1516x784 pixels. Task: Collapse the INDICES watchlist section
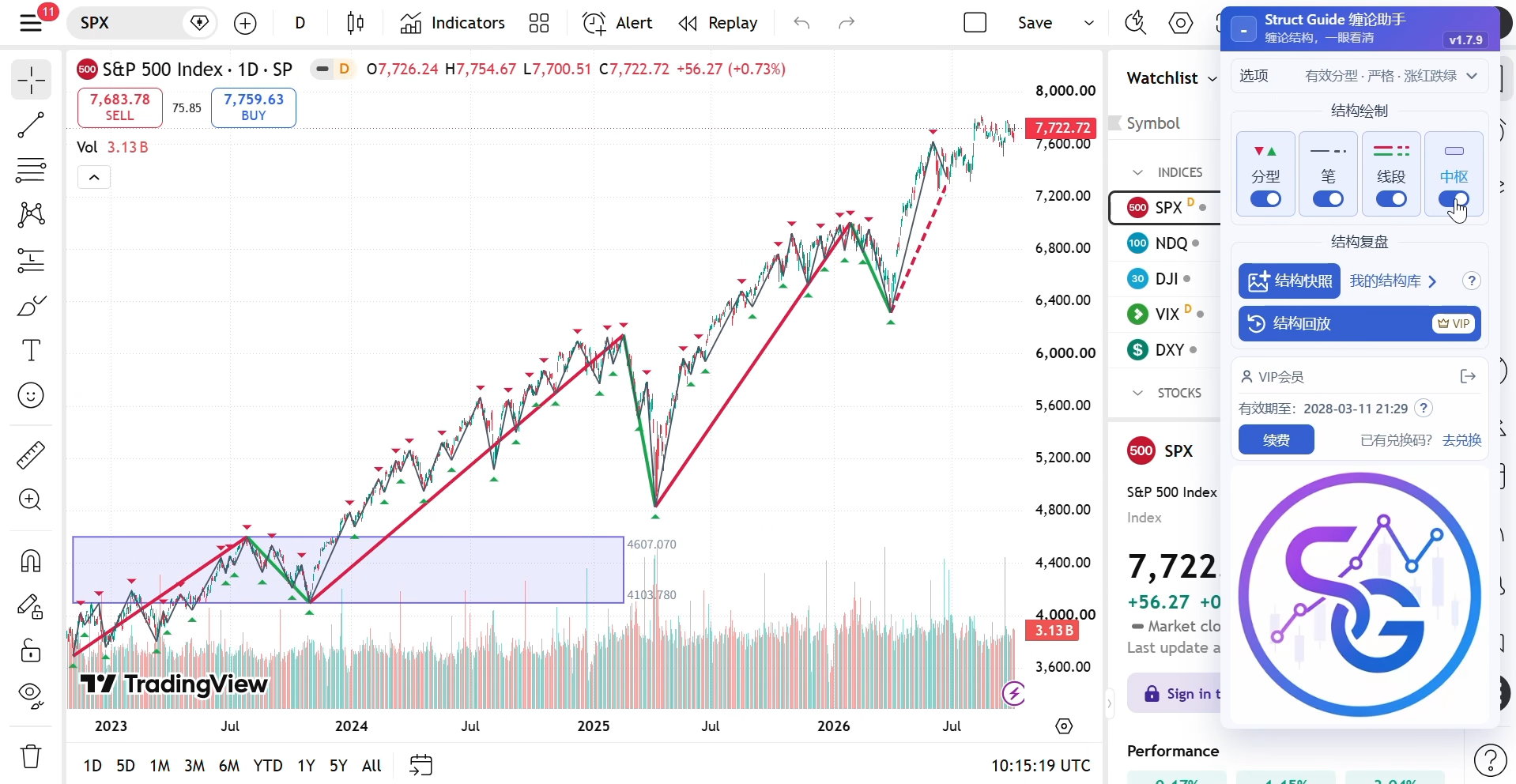click(1137, 172)
